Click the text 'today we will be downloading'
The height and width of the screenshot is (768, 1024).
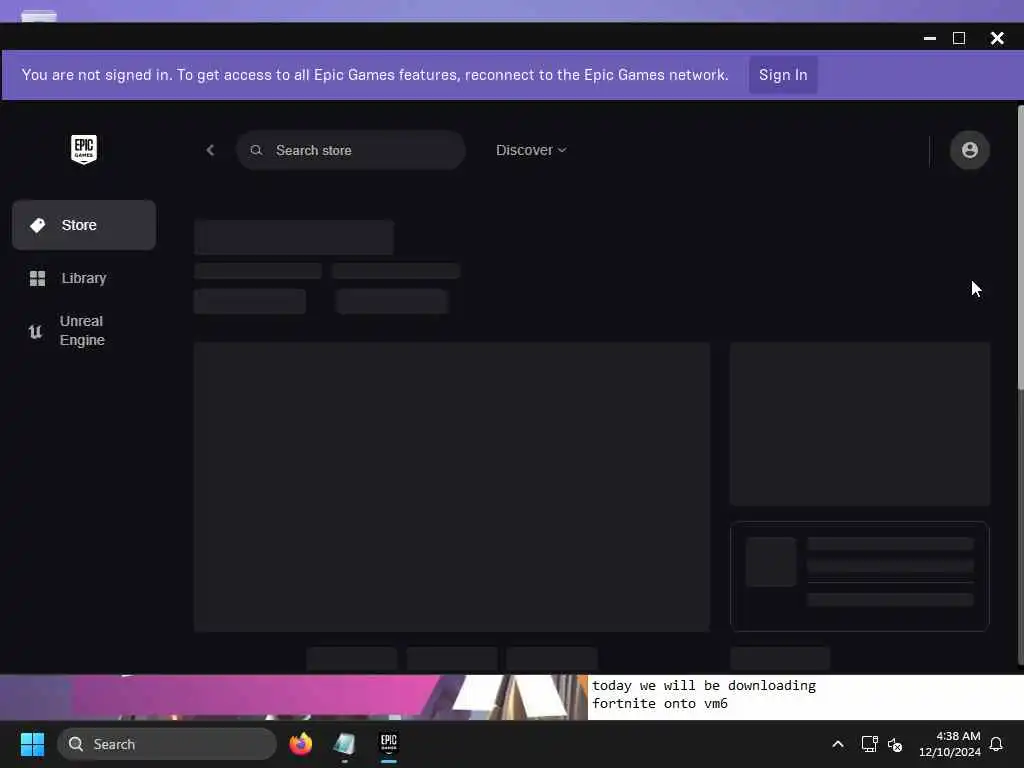pyautogui.click(x=704, y=686)
